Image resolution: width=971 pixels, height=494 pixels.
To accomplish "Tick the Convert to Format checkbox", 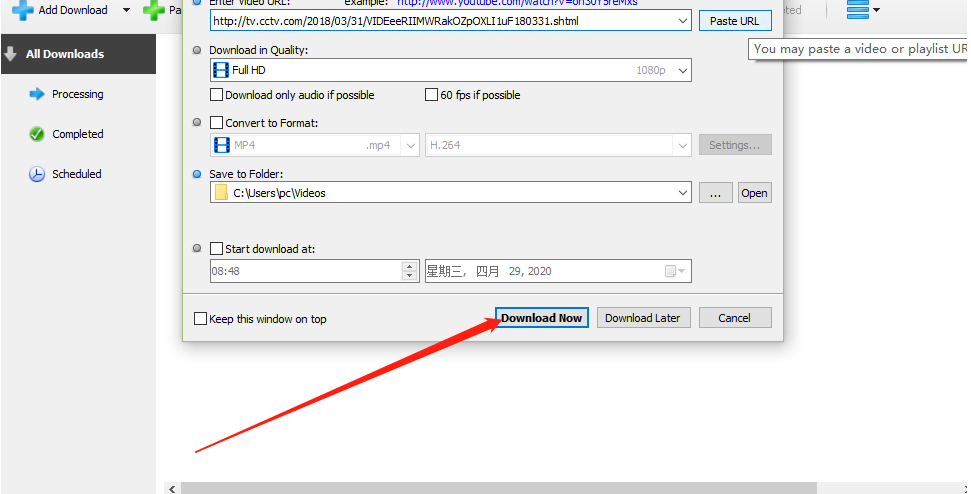I will [217, 123].
